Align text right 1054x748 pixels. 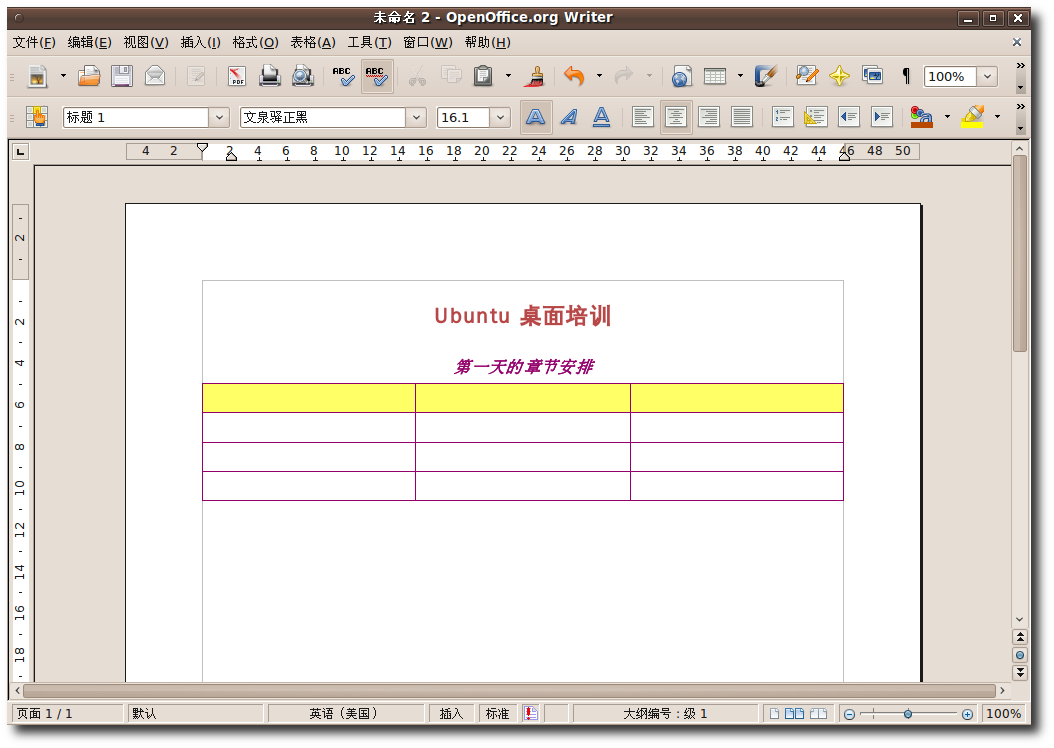tap(708, 118)
